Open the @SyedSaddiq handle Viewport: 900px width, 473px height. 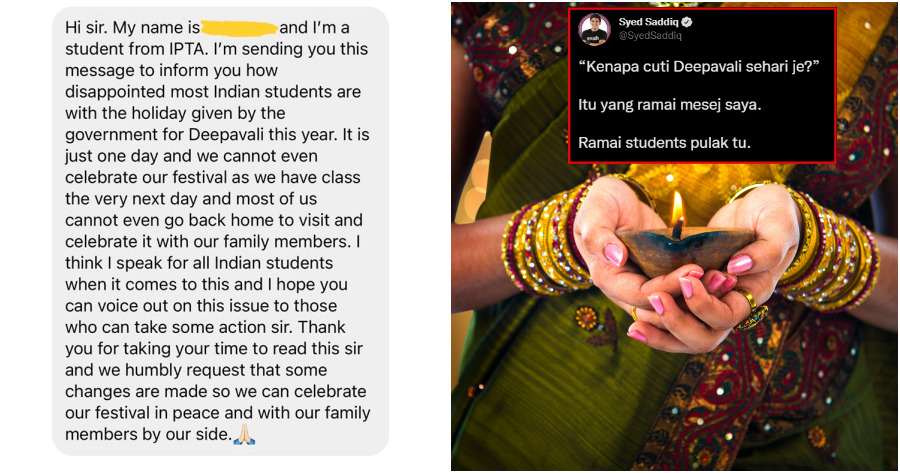[650, 36]
